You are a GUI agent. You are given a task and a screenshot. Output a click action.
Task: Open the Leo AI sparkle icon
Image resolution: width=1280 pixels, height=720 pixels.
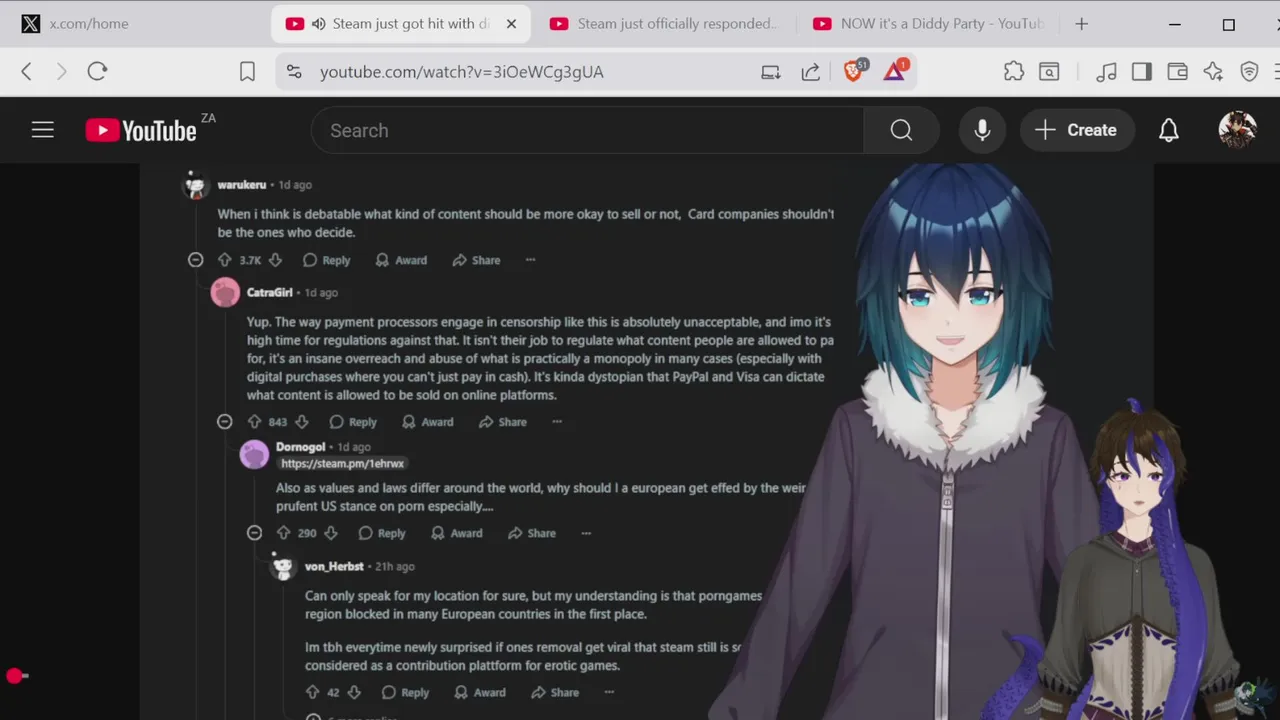point(1213,71)
